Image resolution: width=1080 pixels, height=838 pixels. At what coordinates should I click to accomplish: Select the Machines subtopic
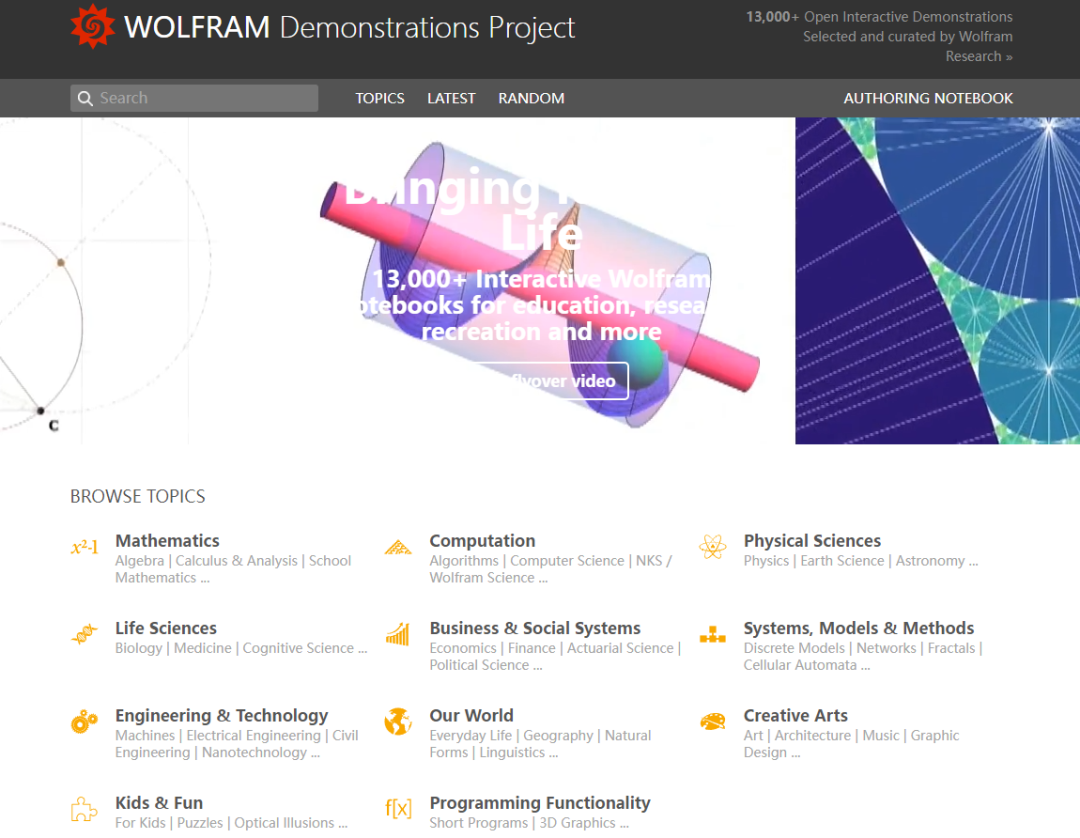(145, 735)
